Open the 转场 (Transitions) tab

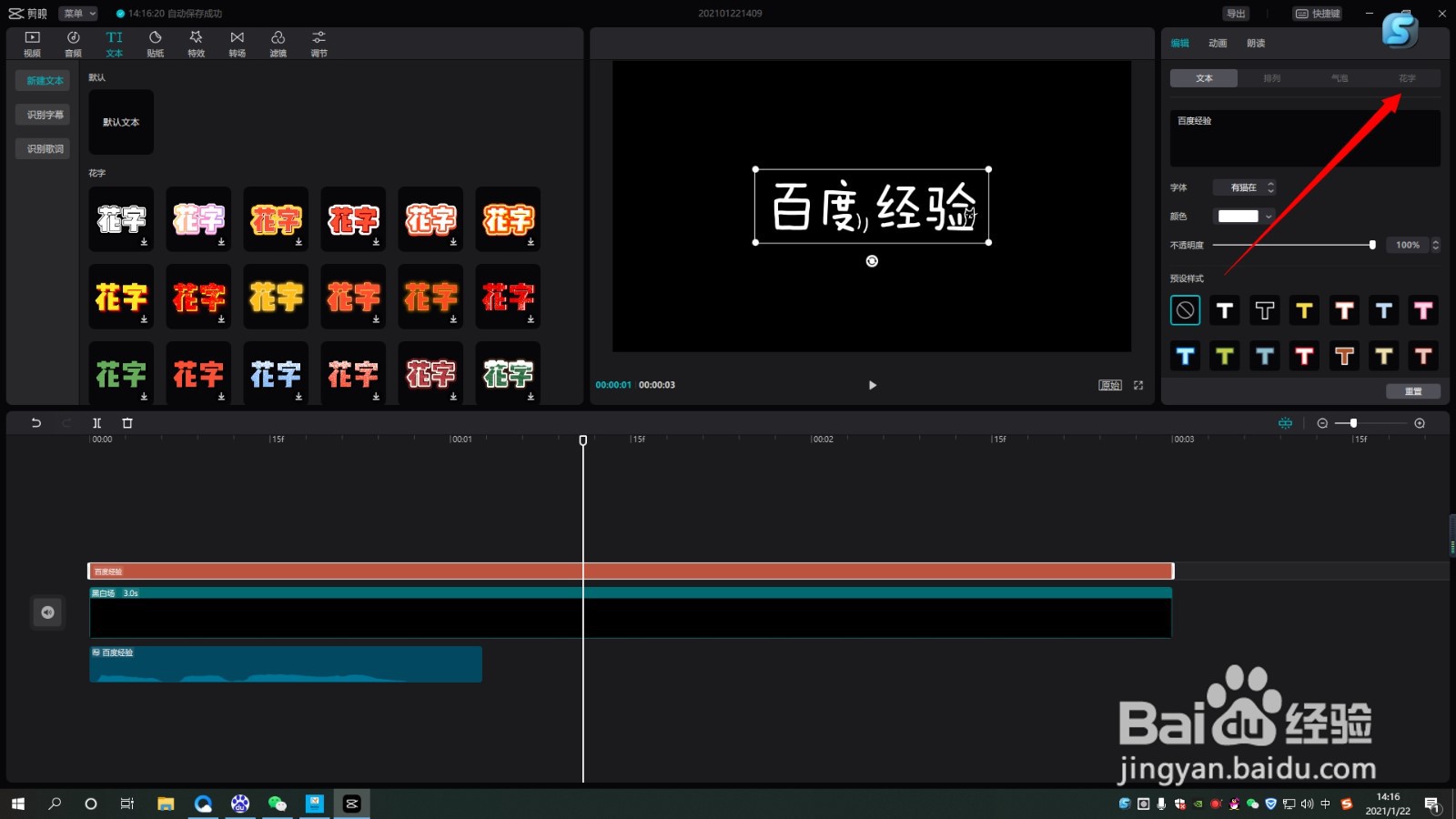click(237, 43)
